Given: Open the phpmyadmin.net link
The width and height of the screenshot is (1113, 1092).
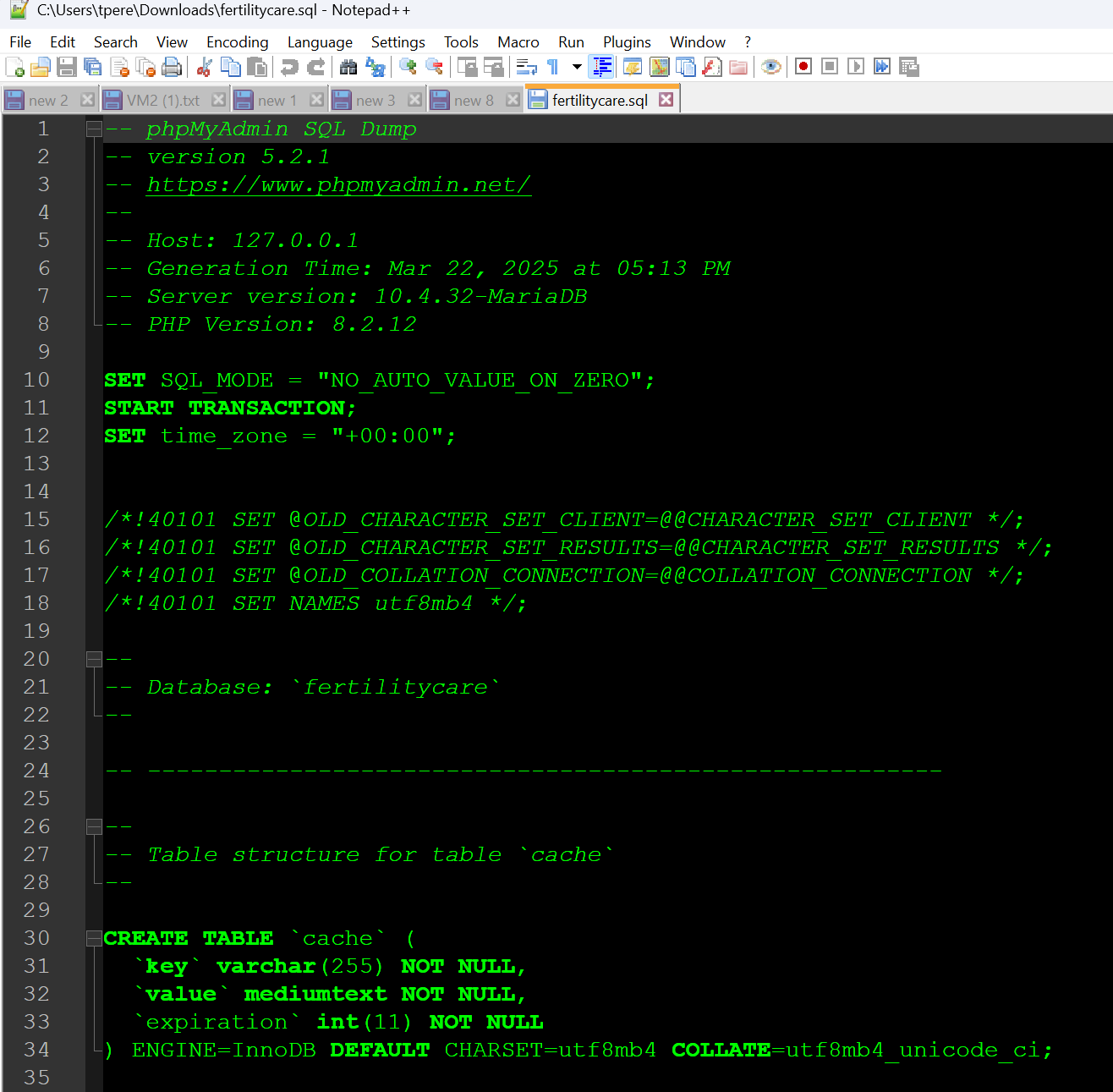Looking at the screenshot, I should 338,184.
